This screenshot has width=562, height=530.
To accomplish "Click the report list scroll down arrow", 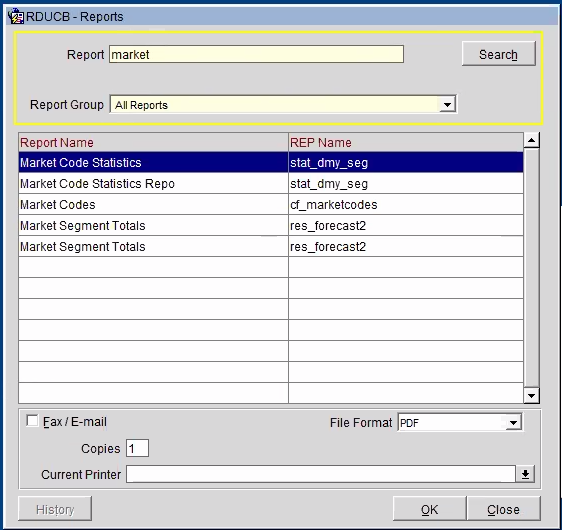I will click(x=532, y=396).
